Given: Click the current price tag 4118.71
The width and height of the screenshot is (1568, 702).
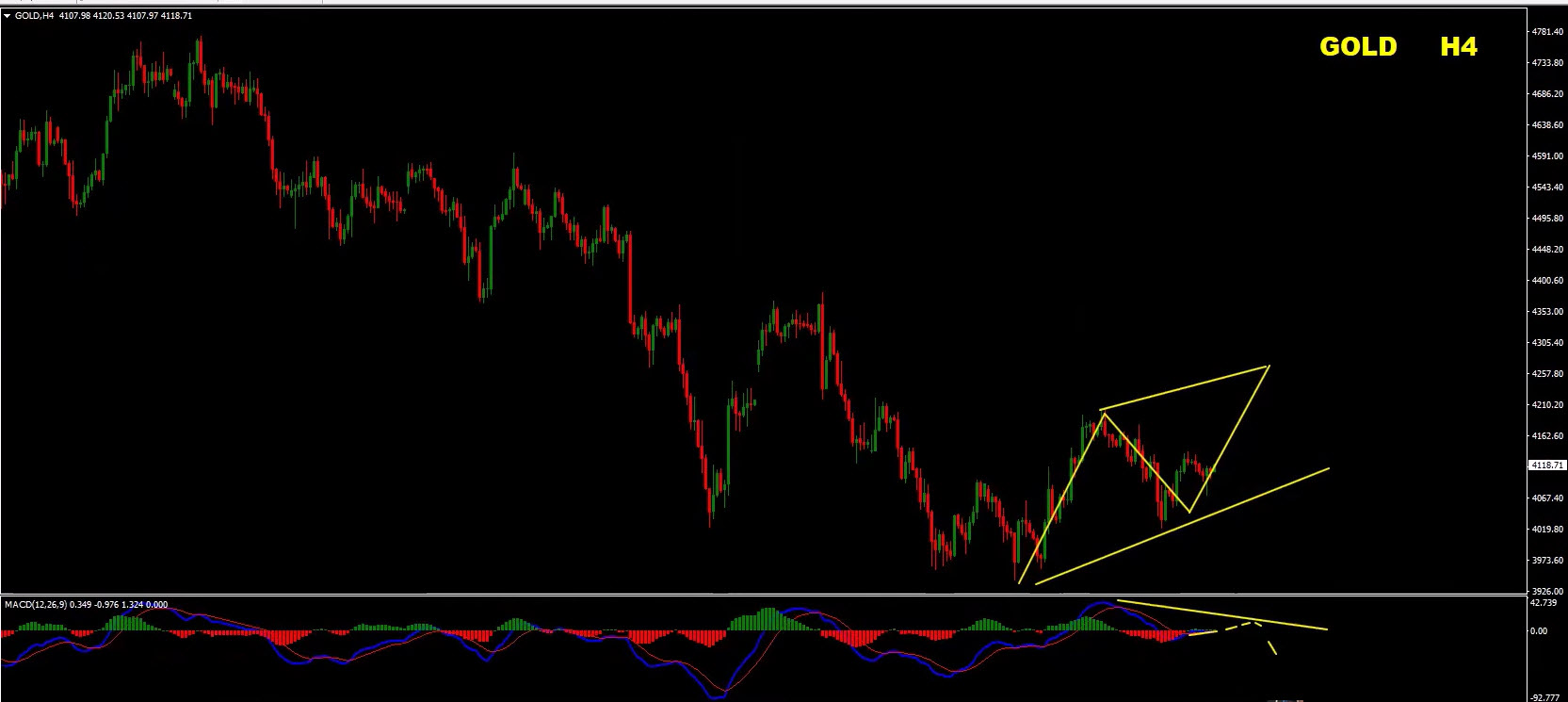Looking at the screenshot, I should (x=1547, y=465).
